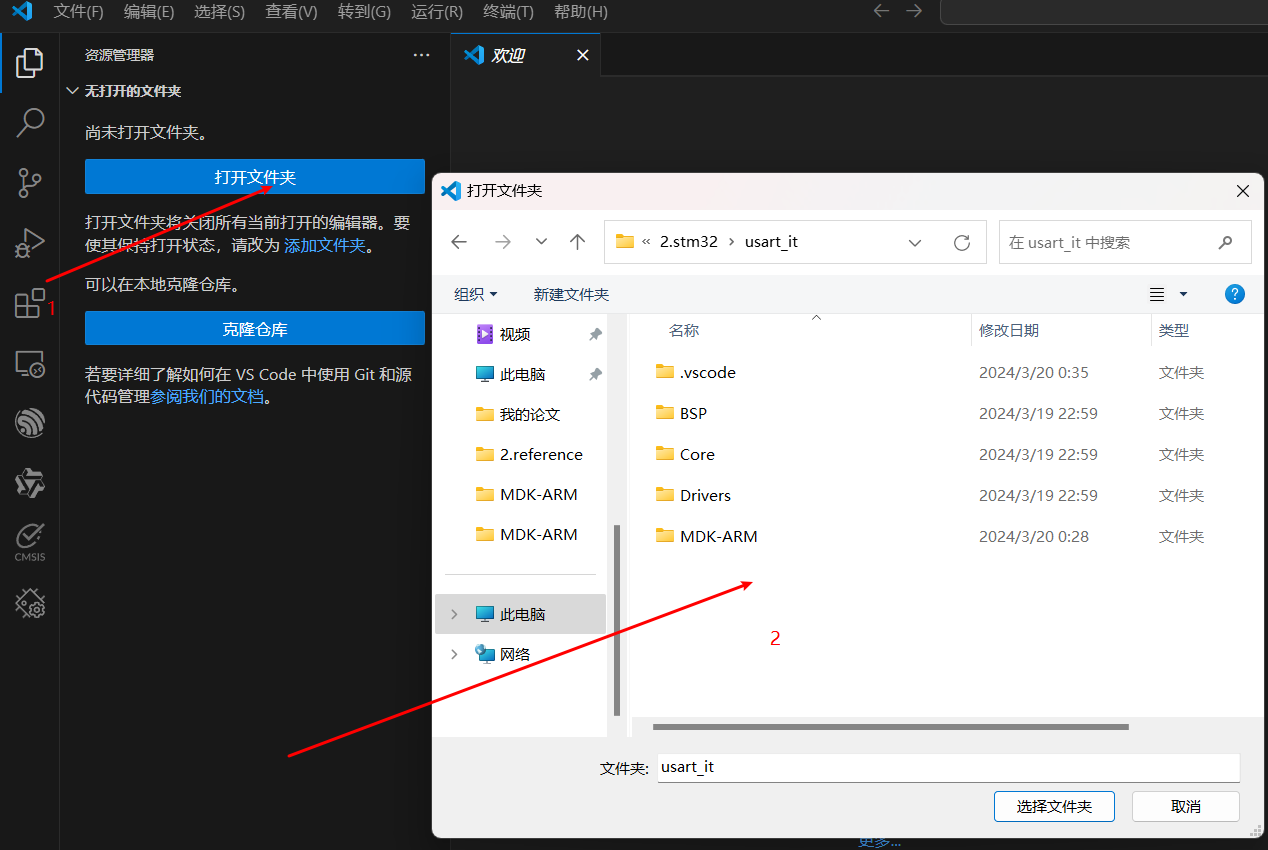Click the refresh icon in the folder dialog
1268x850 pixels.
tap(961, 241)
